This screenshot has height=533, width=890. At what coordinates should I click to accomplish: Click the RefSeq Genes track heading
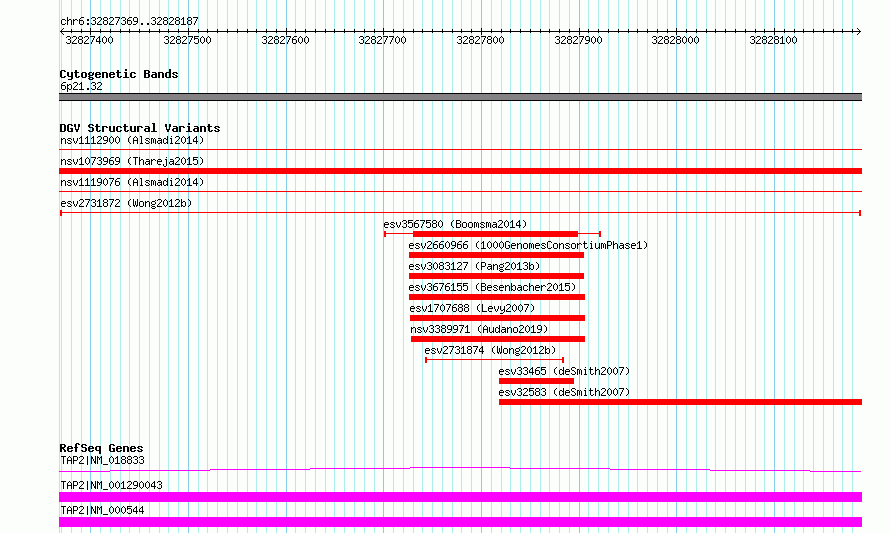(x=101, y=448)
